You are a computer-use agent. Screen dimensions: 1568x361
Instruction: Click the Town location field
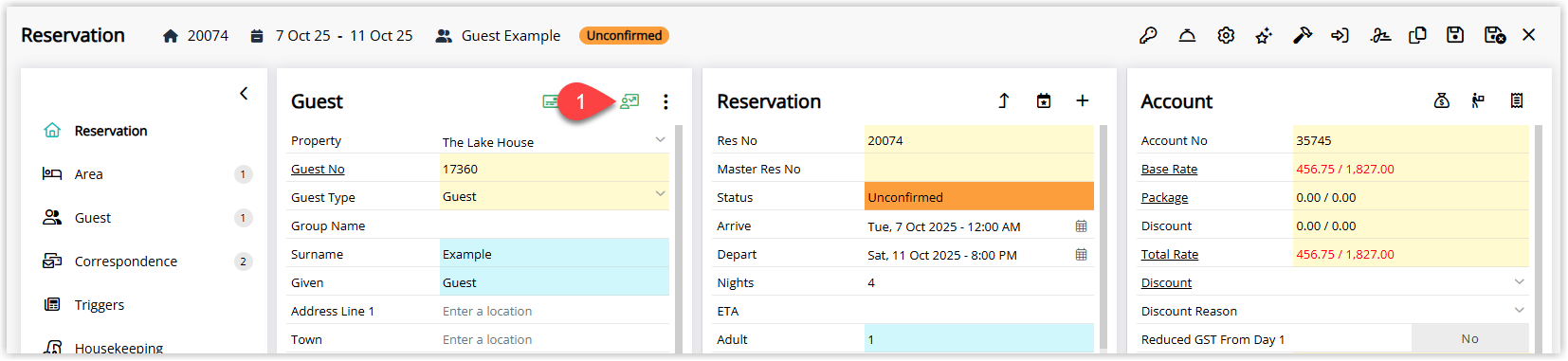coord(555,339)
